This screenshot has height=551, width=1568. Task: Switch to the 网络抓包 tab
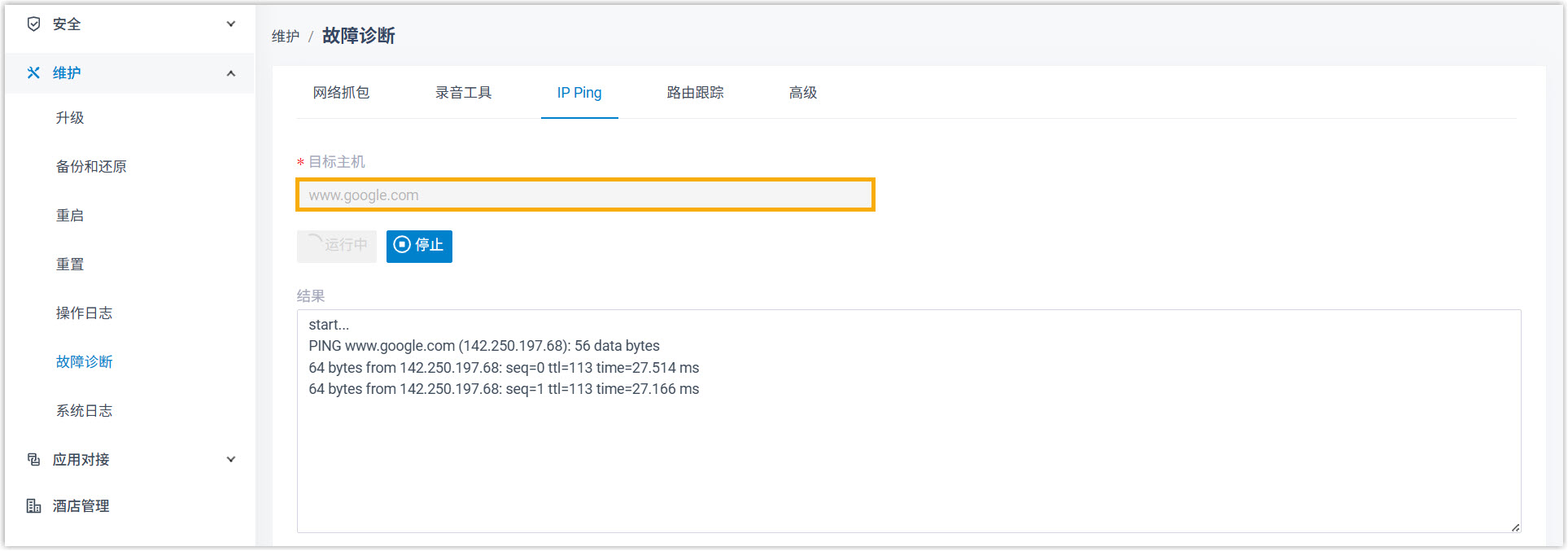click(341, 93)
